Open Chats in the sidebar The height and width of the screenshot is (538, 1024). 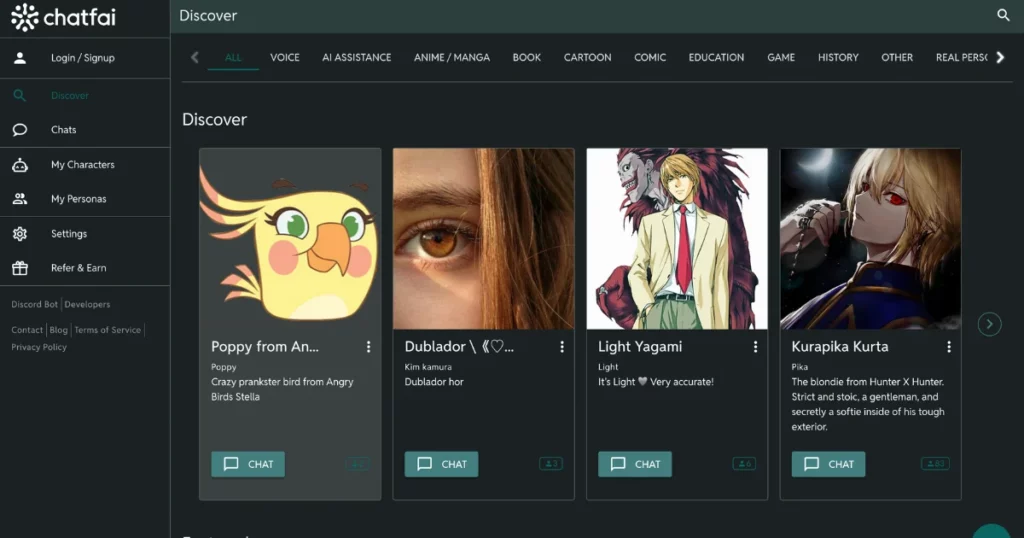click(x=85, y=129)
